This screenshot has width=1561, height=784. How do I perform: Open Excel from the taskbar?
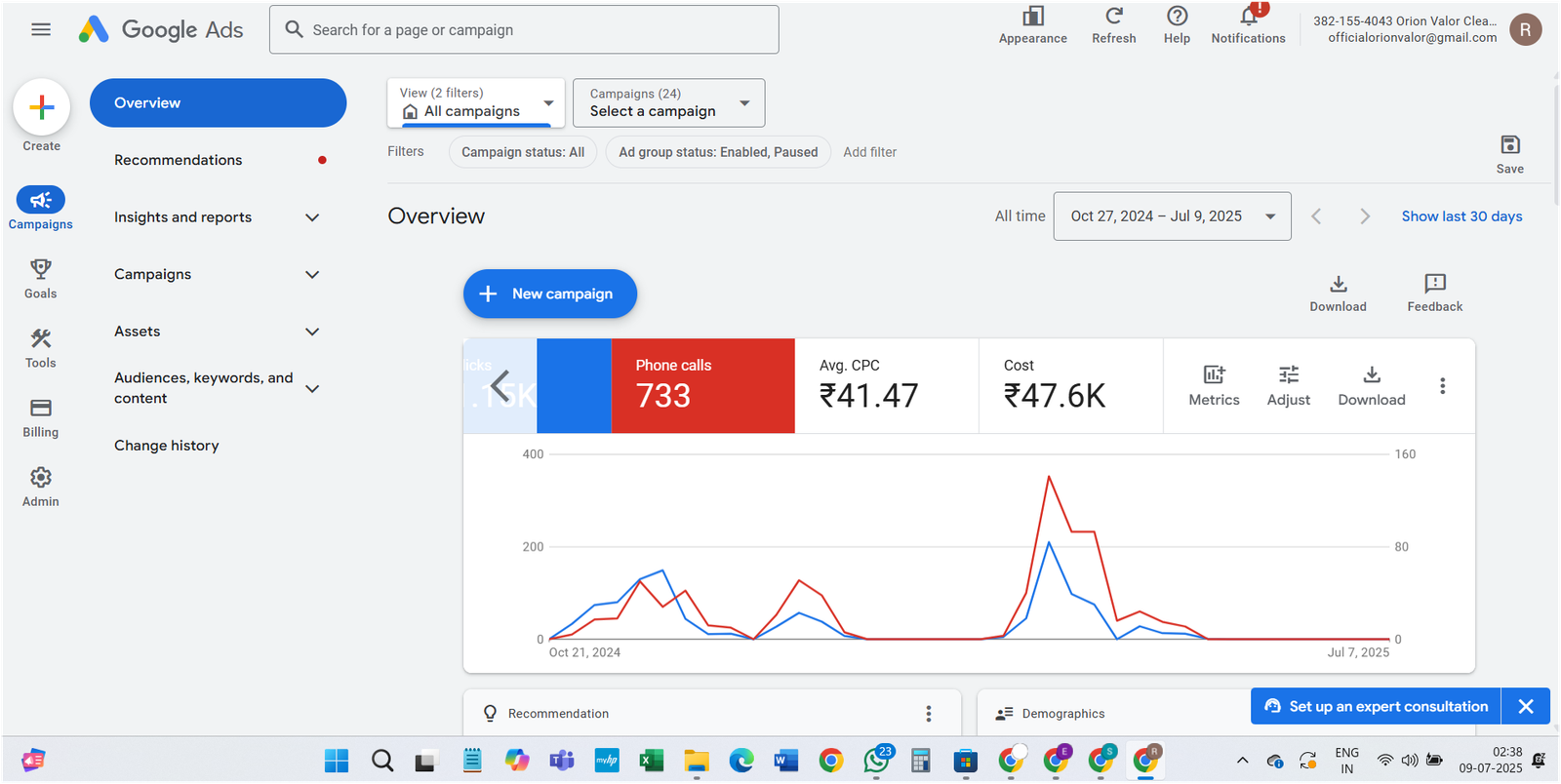pos(651,761)
